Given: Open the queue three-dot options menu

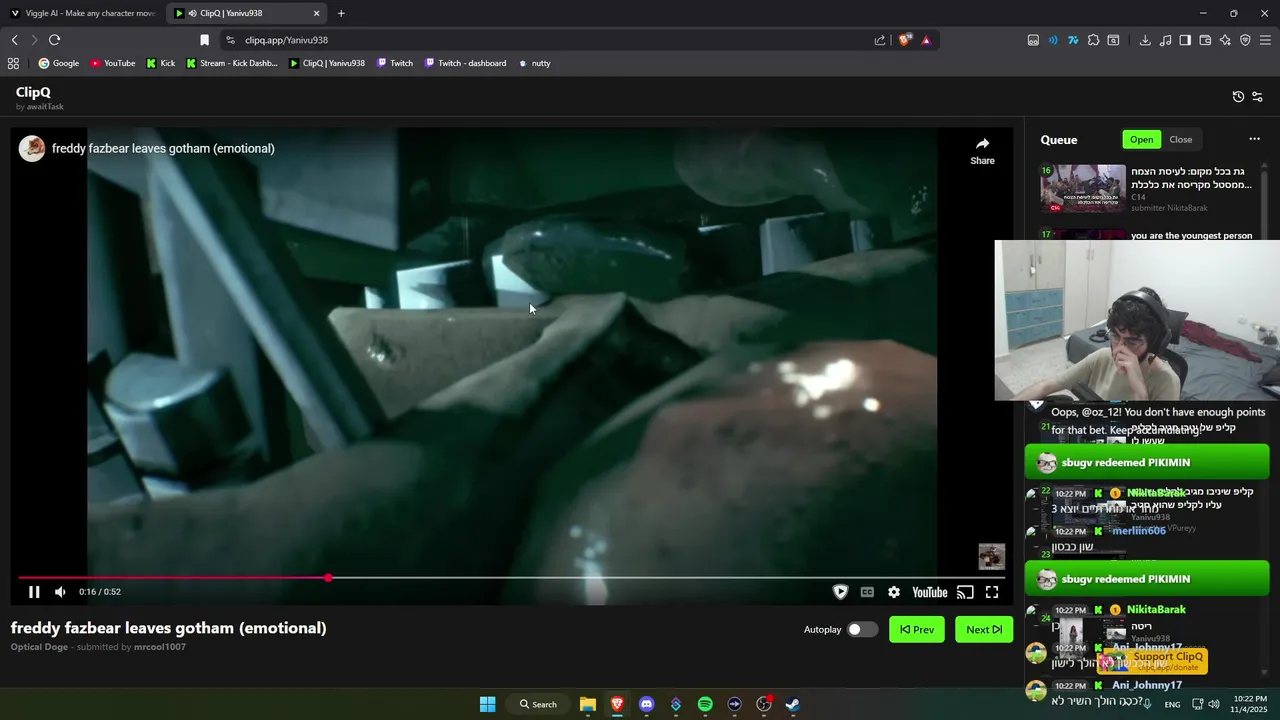Looking at the screenshot, I should pyautogui.click(x=1254, y=140).
